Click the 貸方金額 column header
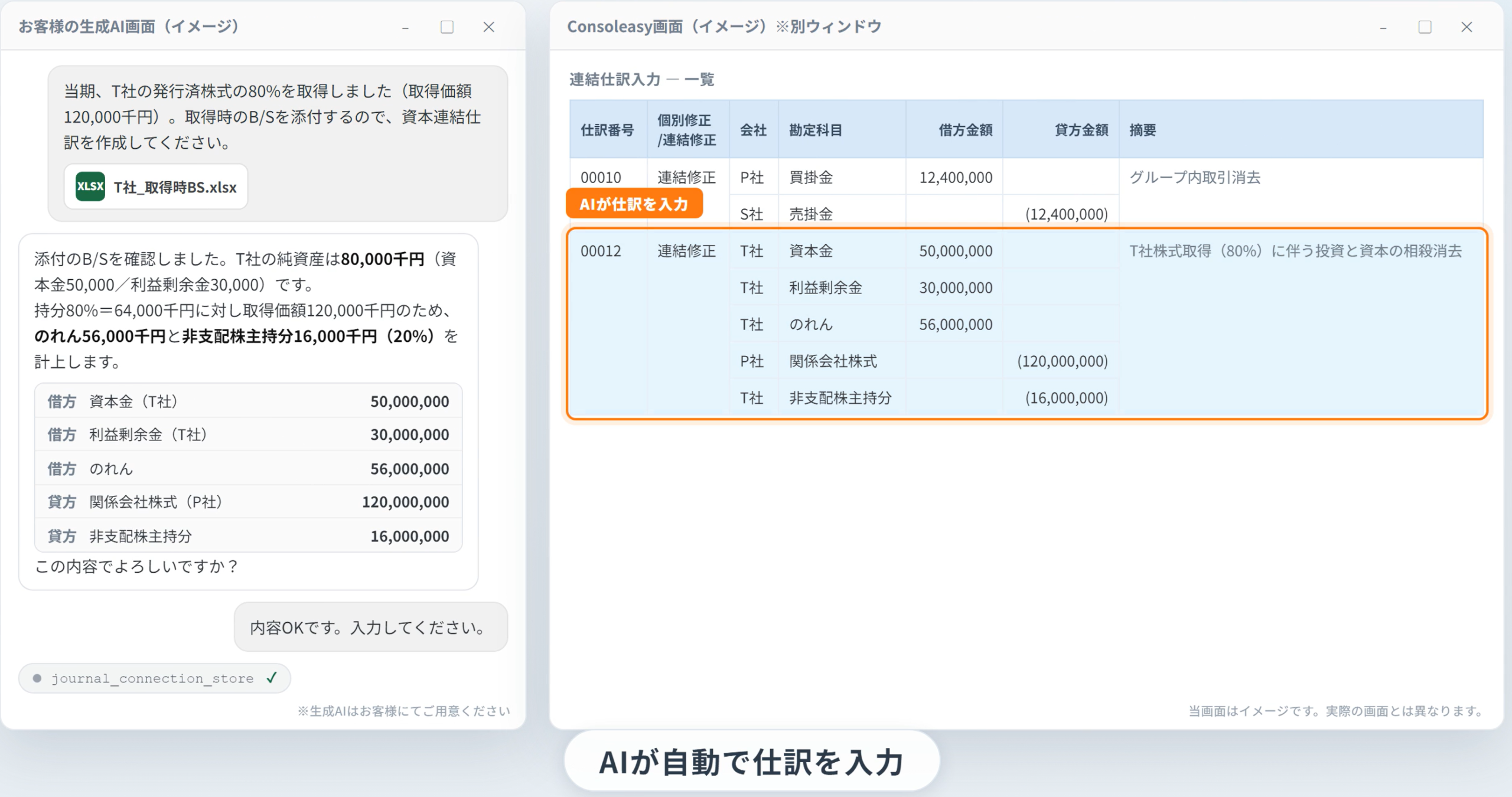This screenshot has width=1512, height=797. [1061, 130]
